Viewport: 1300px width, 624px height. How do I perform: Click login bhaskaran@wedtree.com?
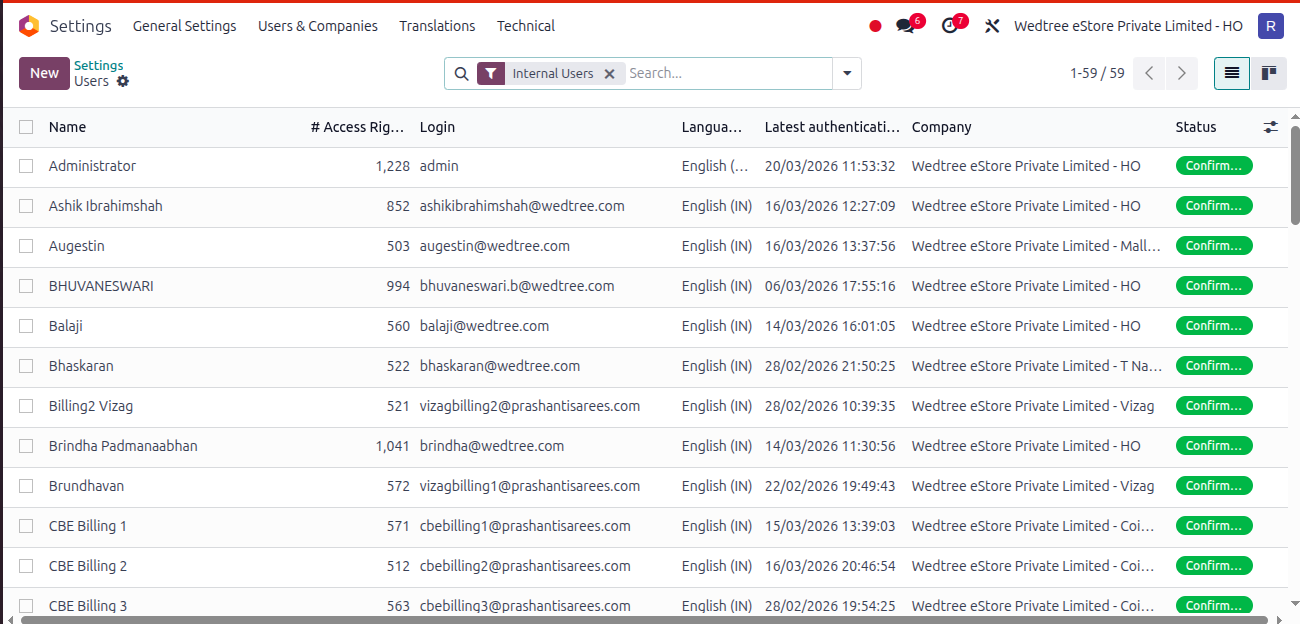pyautogui.click(x=500, y=366)
